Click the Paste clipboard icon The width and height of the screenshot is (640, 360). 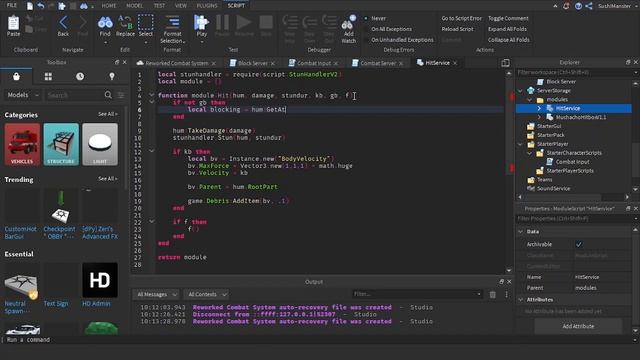pyautogui.click(x=13, y=23)
